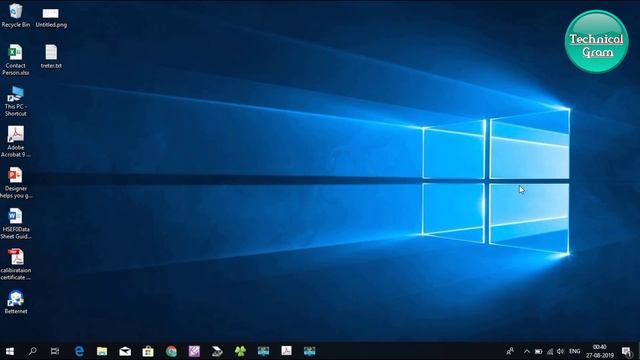Select the treter.txt text file
The height and width of the screenshot is (360, 640).
pos(51,56)
